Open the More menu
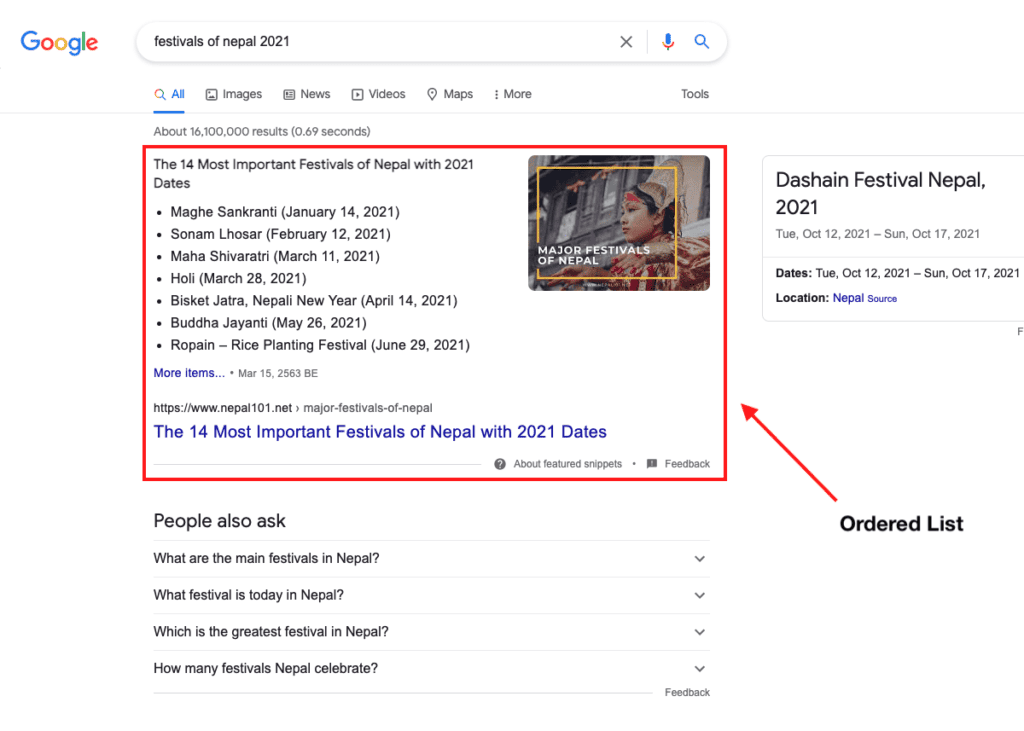 coord(513,95)
